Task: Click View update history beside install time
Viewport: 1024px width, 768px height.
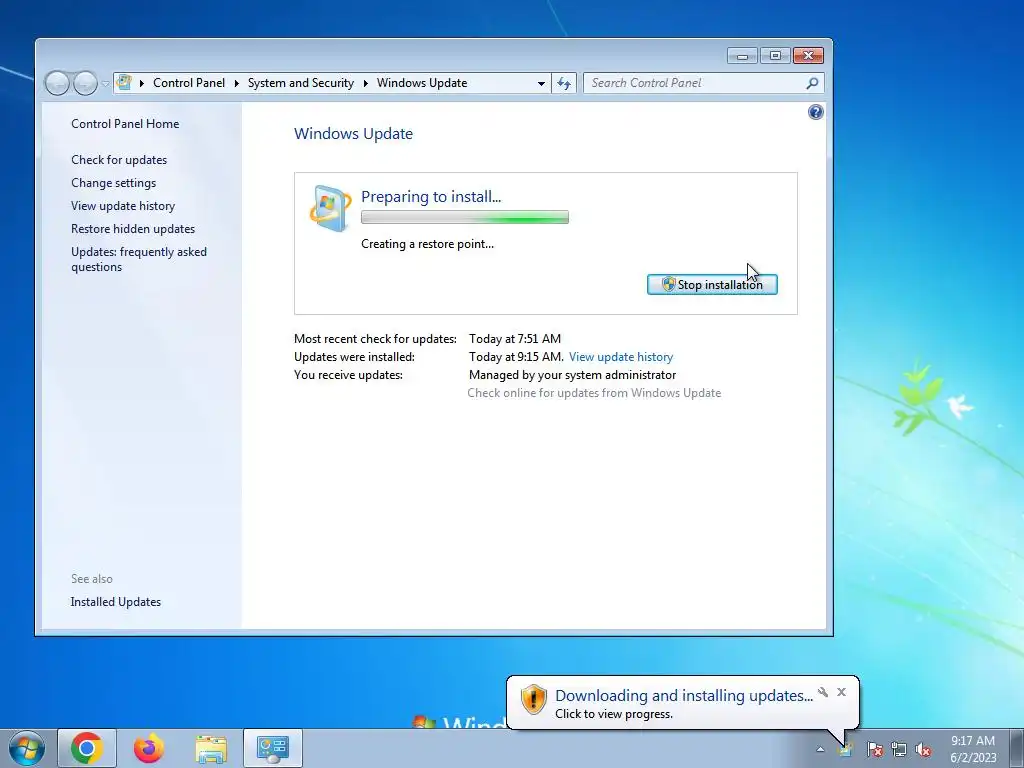Action: (620, 357)
